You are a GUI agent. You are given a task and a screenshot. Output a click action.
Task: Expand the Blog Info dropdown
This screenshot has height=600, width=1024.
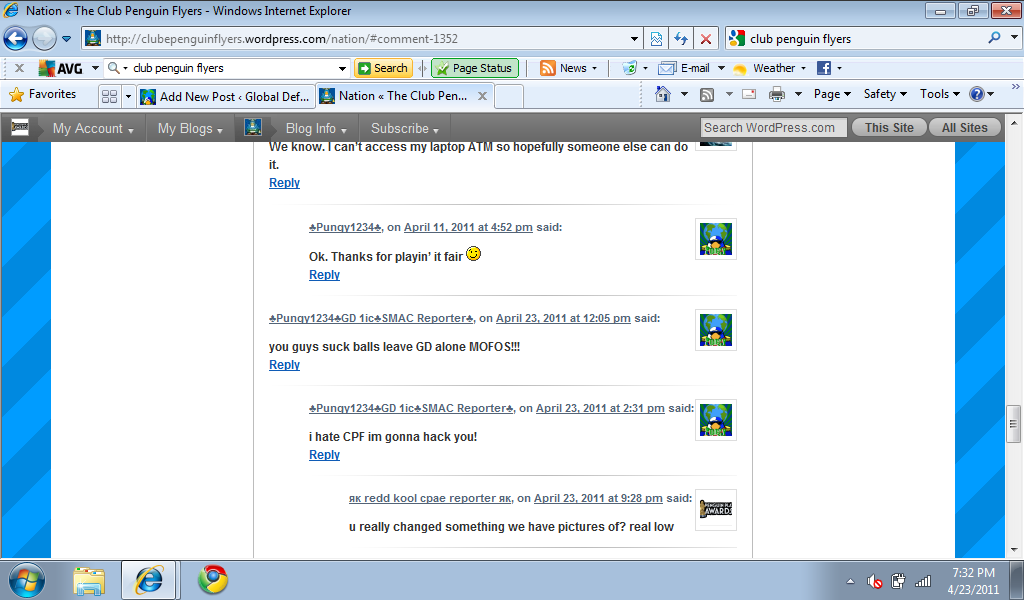tap(315, 128)
